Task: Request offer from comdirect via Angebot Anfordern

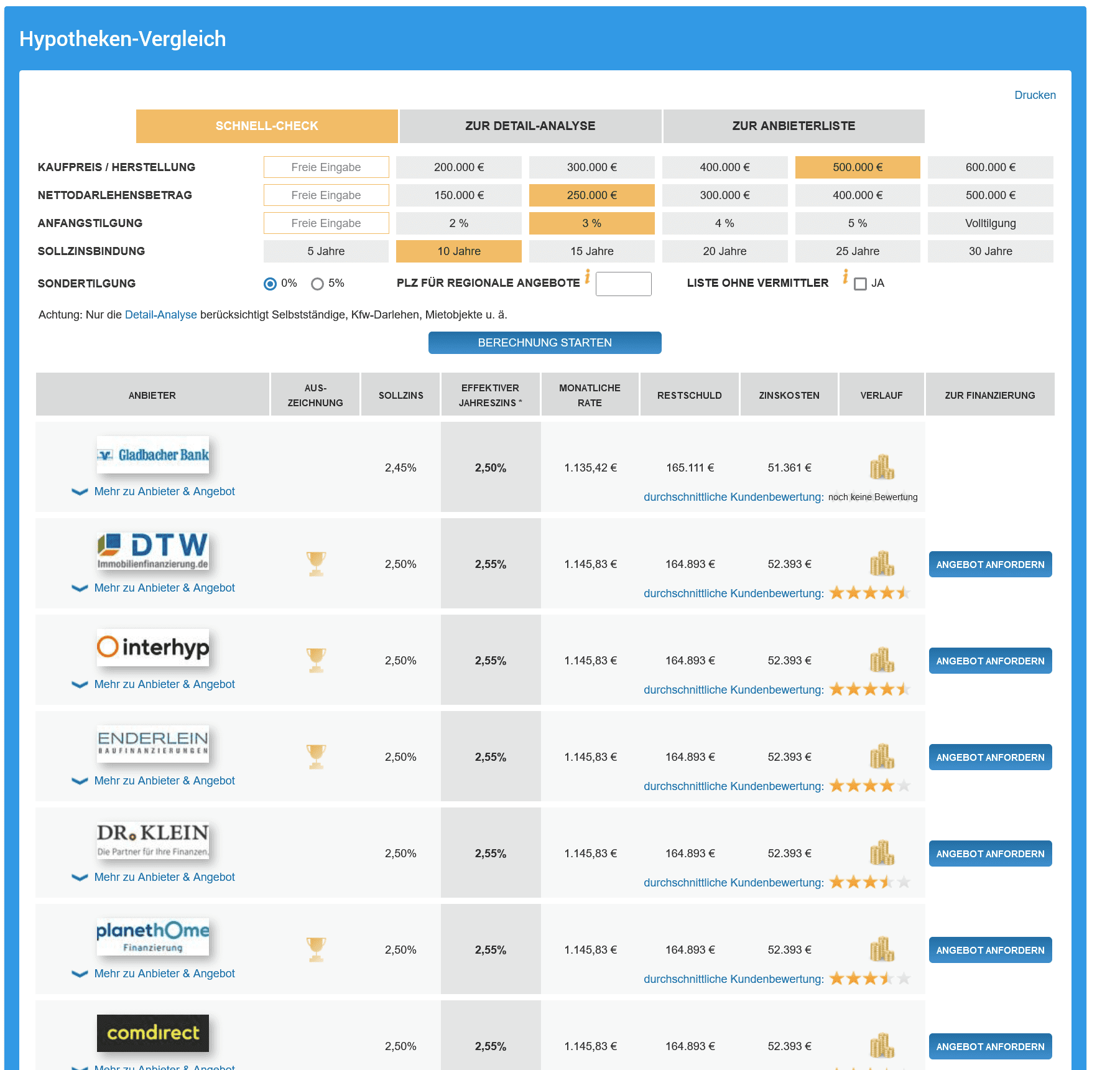Action: pos(991,1046)
